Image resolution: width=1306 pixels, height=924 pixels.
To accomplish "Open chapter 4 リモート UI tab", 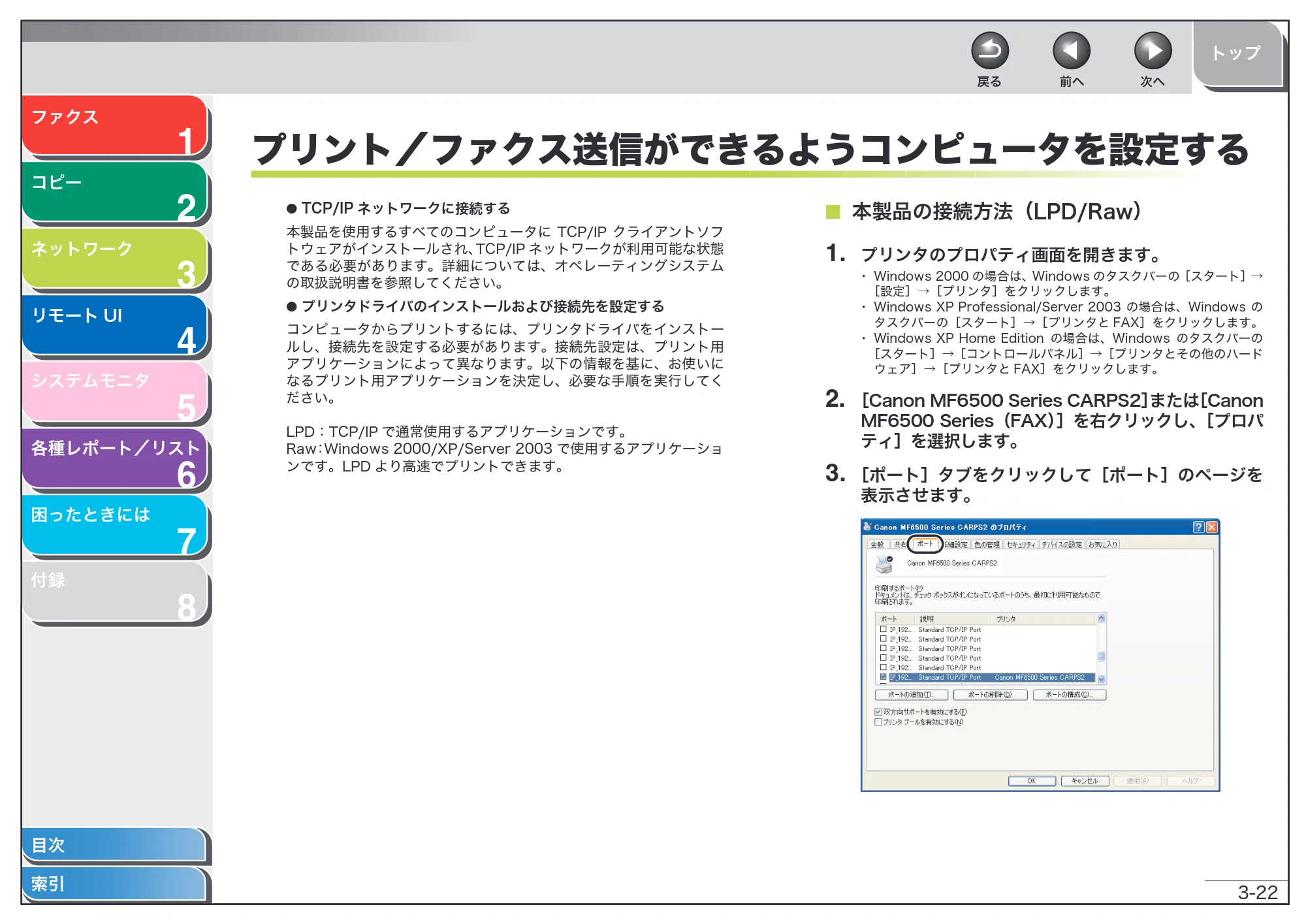I will [x=114, y=325].
